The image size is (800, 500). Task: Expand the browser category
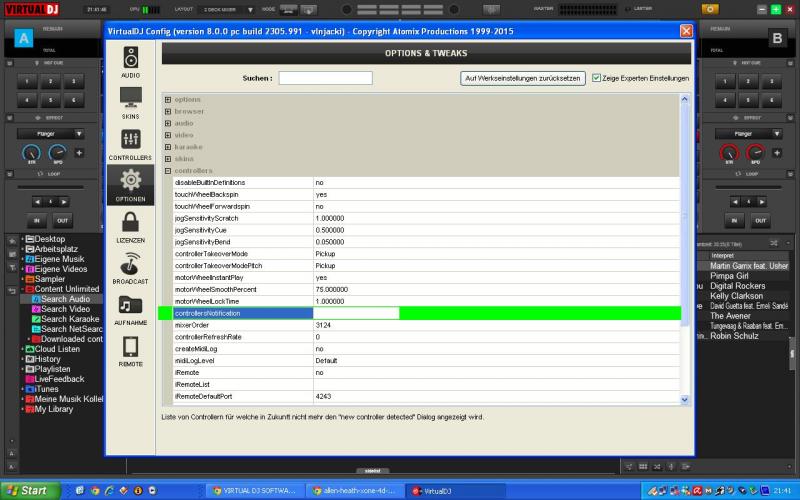click(168, 111)
